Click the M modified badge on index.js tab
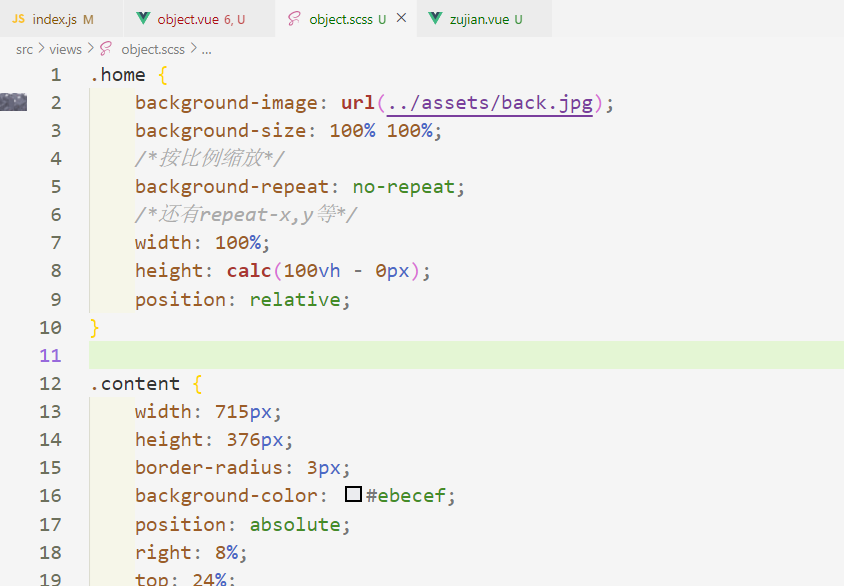Image resolution: width=844 pixels, height=586 pixels. [x=90, y=17]
